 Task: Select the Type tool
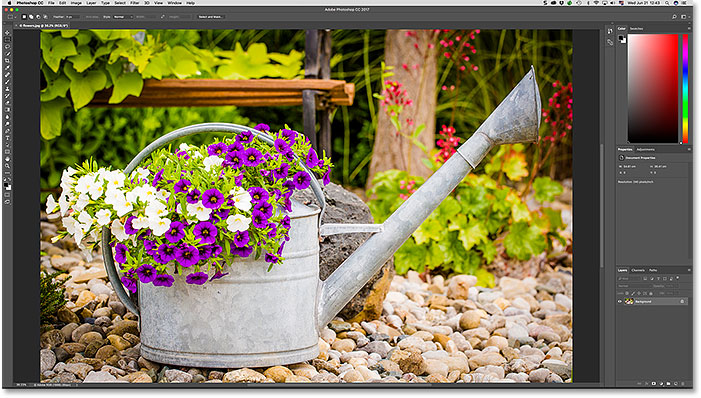[x=8, y=138]
